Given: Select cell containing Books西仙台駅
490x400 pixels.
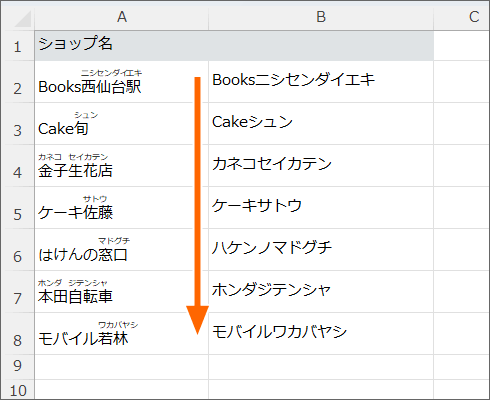Looking at the screenshot, I should pos(122,82).
